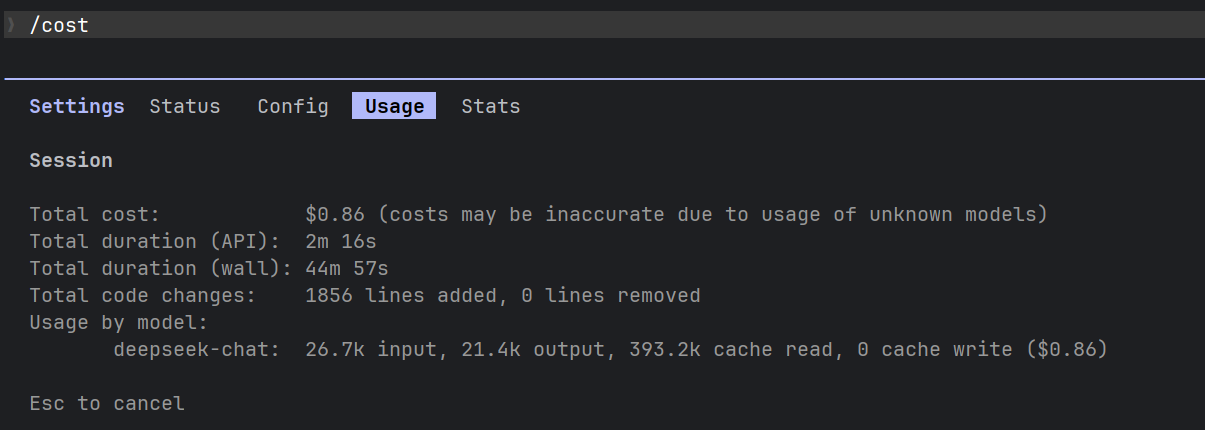
Task: Click the Session section heading
Action: coord(71,160)
